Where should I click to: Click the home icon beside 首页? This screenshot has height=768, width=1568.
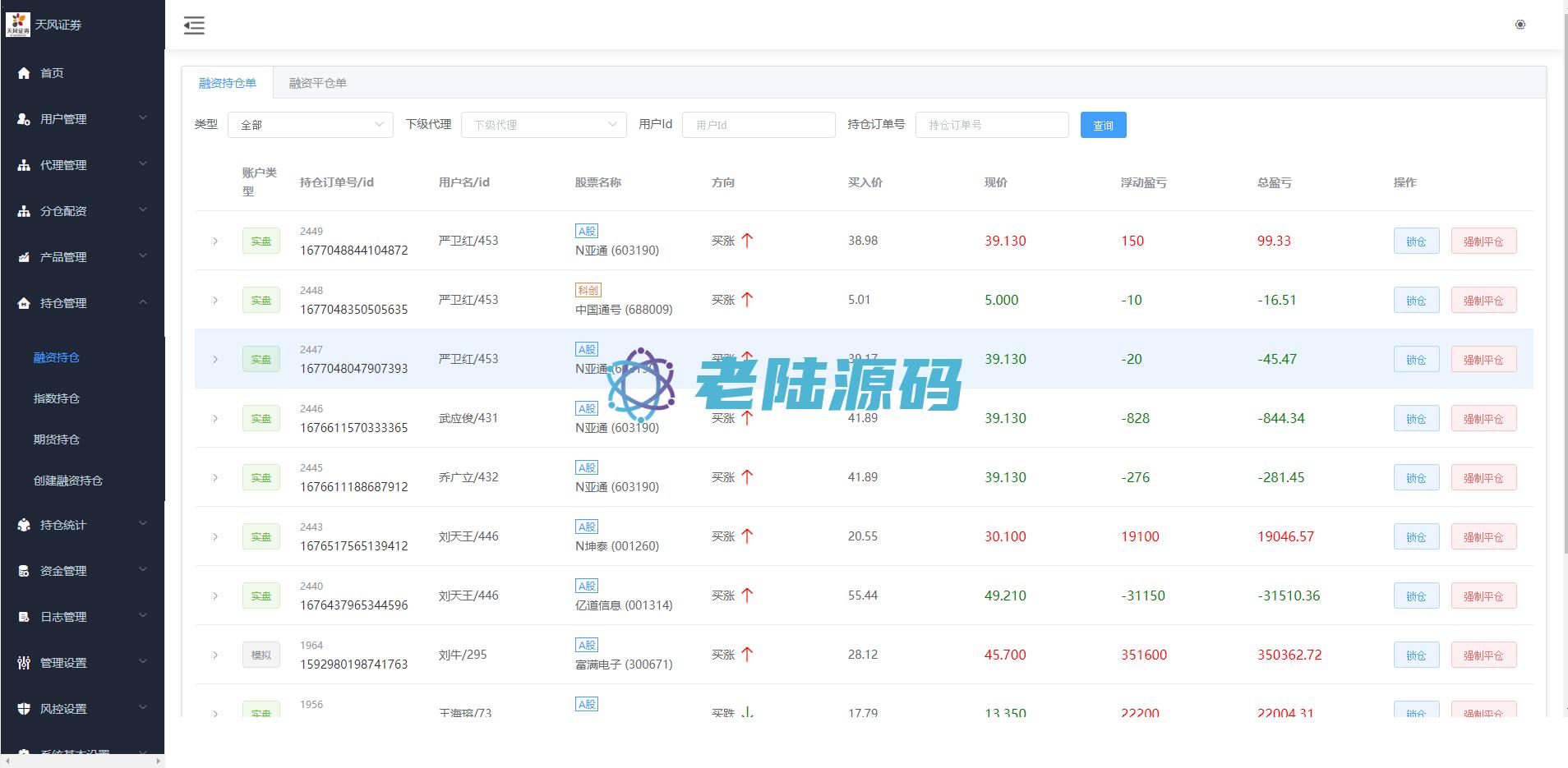tap(24, 73)
